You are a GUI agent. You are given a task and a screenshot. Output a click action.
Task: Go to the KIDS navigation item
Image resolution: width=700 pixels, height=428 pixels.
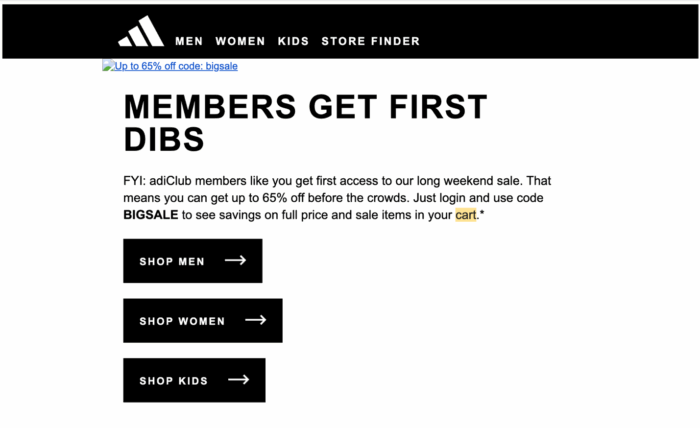click(x=293, y=42)
